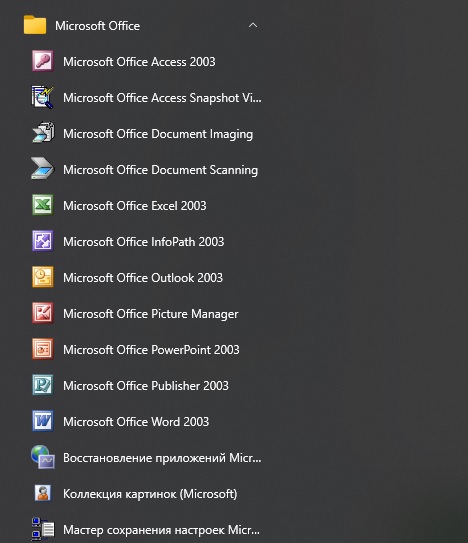Click the red Picture Manager icon
The width and height of the screenshot is (468, 543).
point(43,313)
